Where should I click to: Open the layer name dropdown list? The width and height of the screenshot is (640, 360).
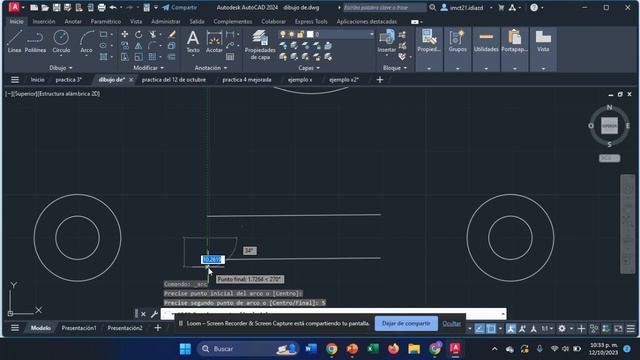pyautogui.click(x=371, y=35)
